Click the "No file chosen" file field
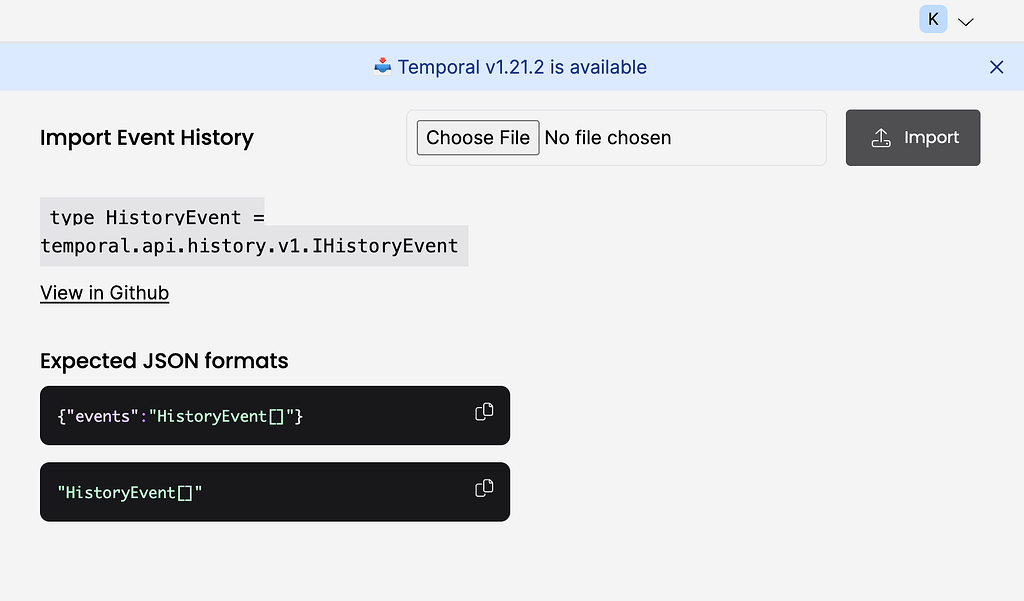 [x=608, y=138]
